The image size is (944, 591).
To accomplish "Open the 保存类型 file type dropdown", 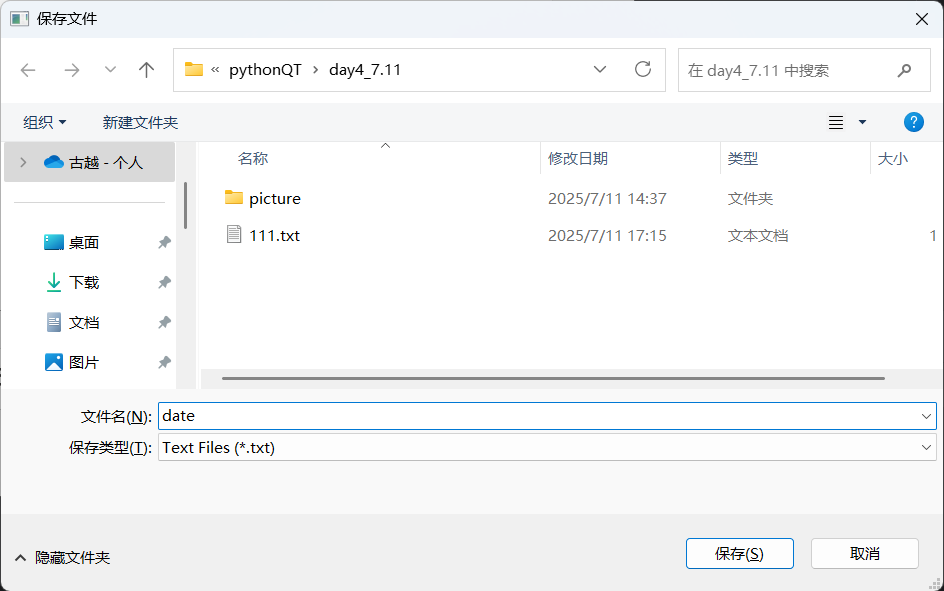I will (x=925, y=447).
